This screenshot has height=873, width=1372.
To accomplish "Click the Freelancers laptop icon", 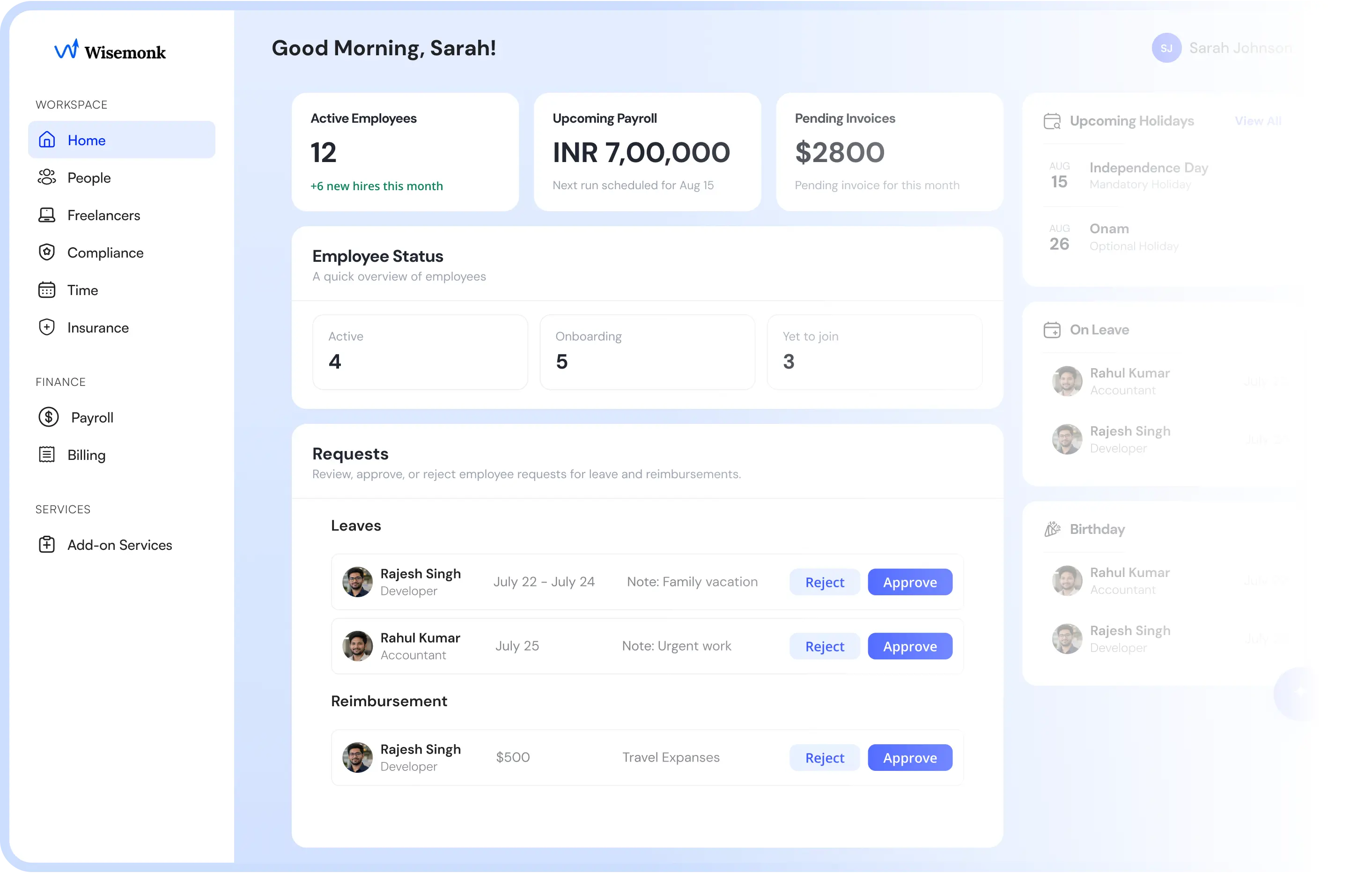I will pos(47,215).
